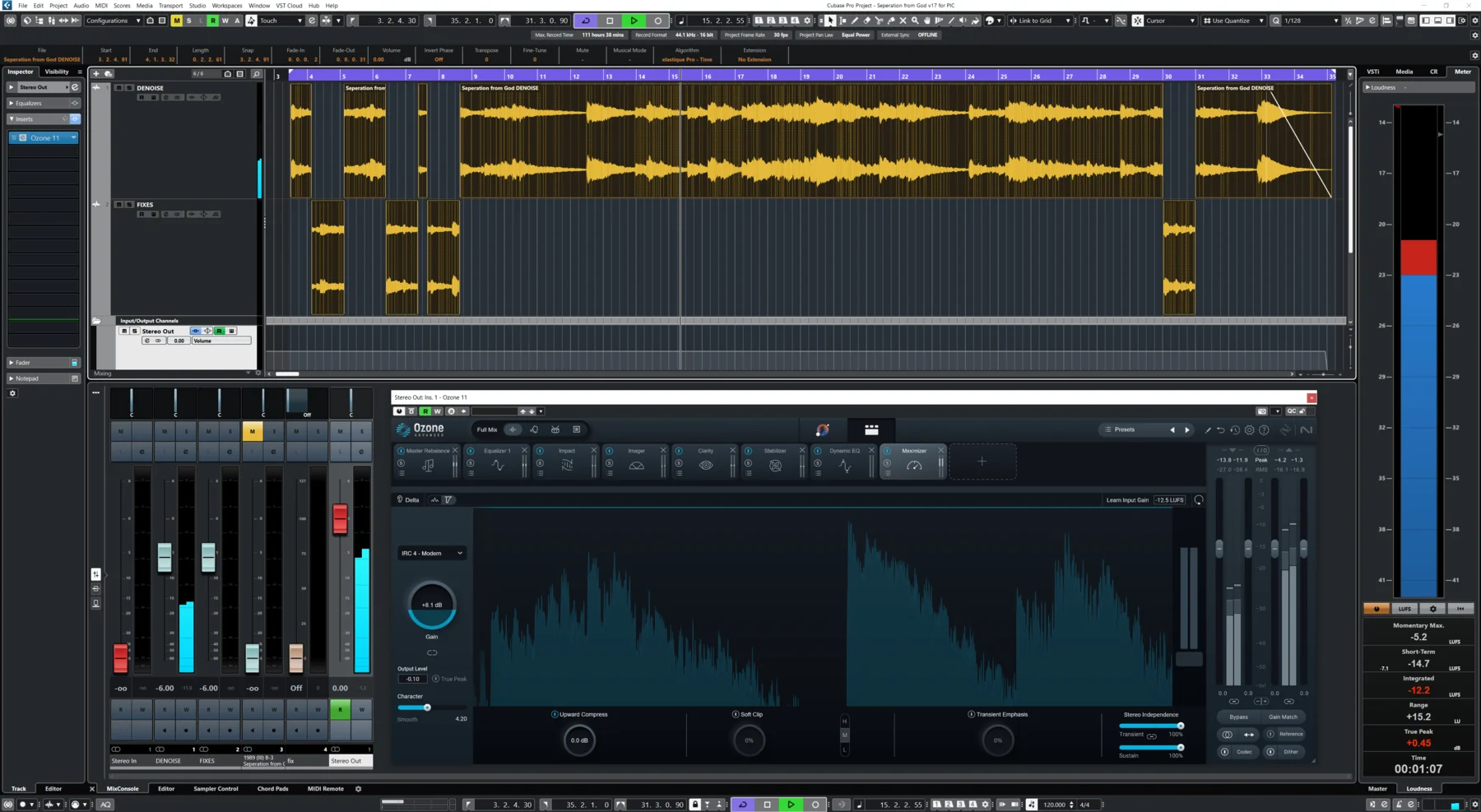Enable the True Peak option
Image resolution: width=1481 pixels, height=812 pixels.
tap(450, 679)
